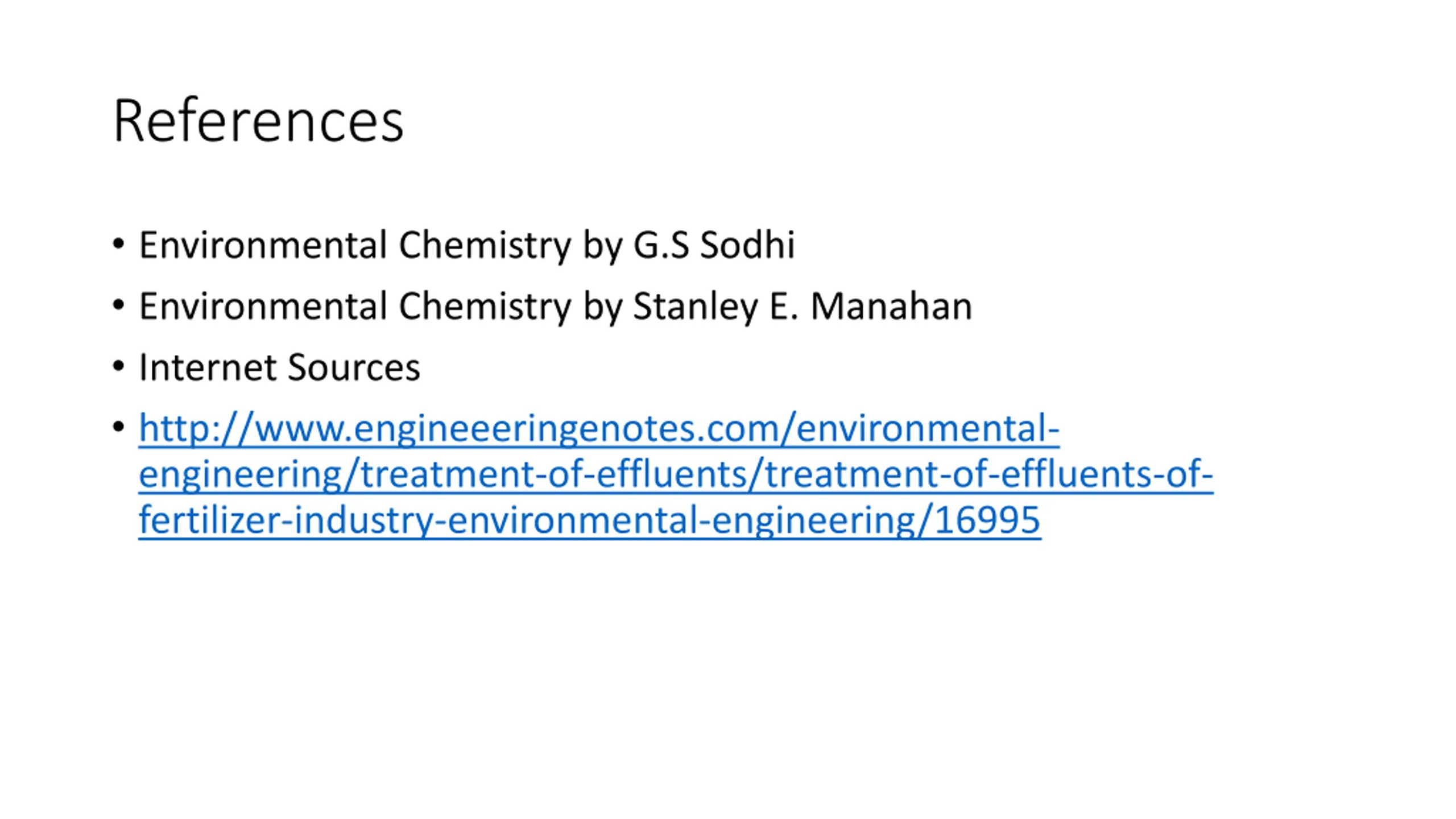Click the 16995 ending of the link
Viewport: 1456px width, 819px height.
[x=987, y=520]
